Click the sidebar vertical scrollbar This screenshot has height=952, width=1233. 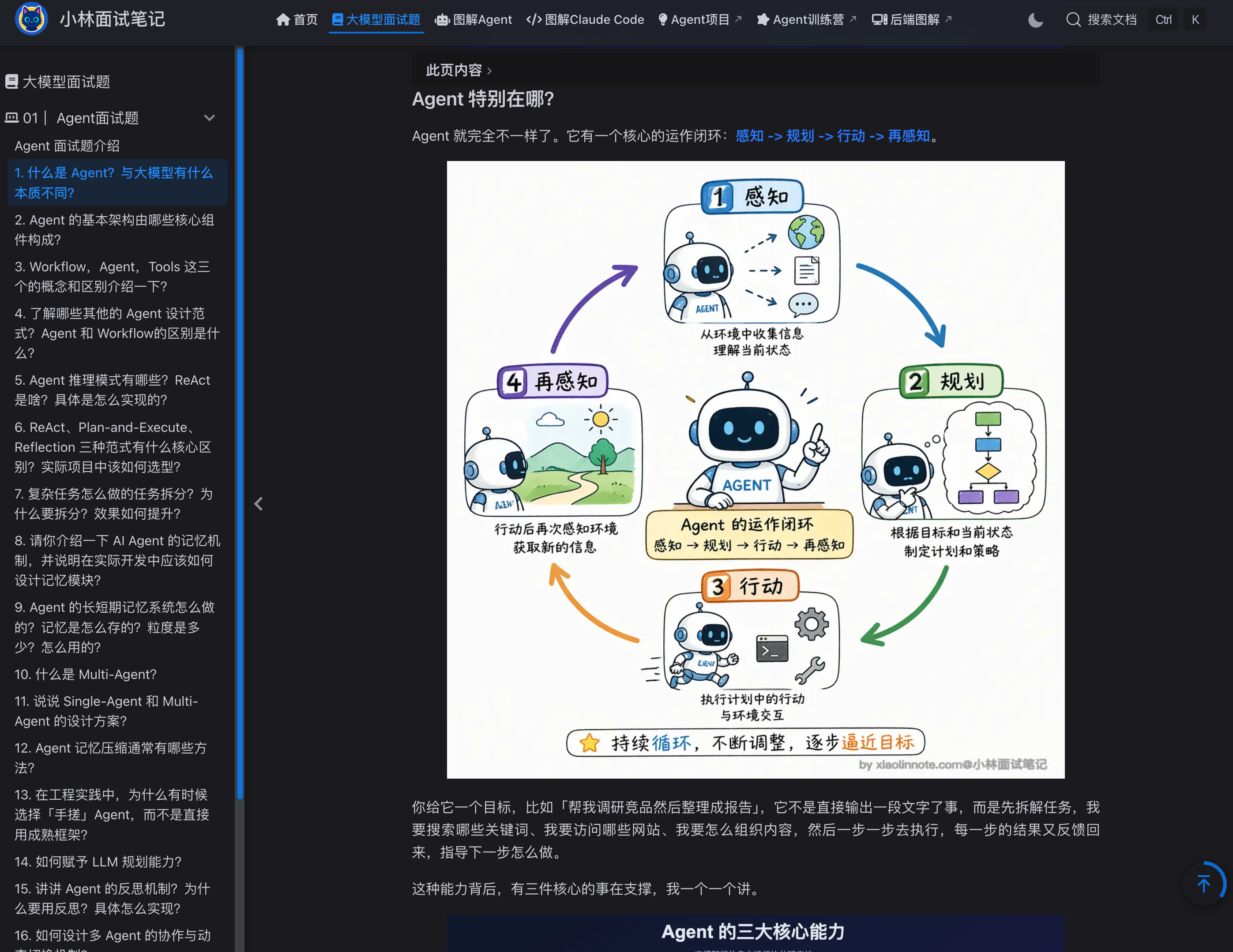(240, 423)
